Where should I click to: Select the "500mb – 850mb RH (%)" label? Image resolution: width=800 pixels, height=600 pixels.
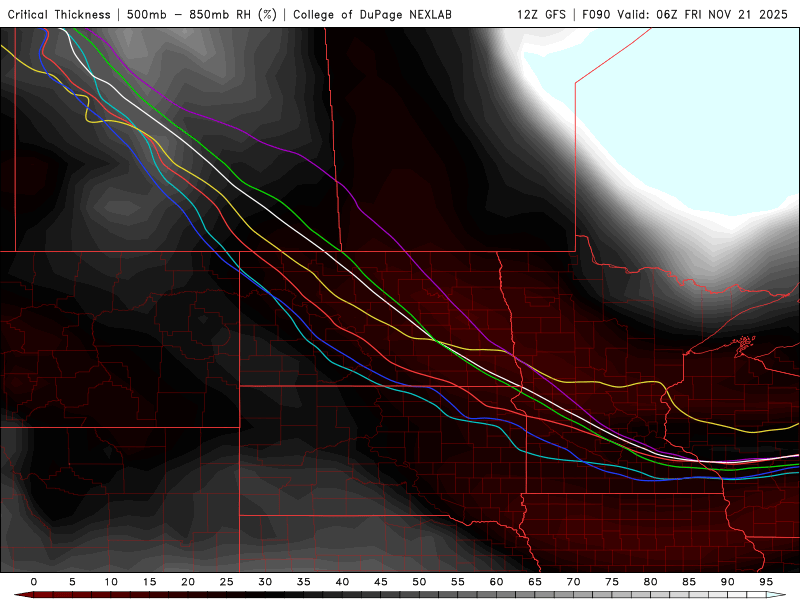point(202,15)
